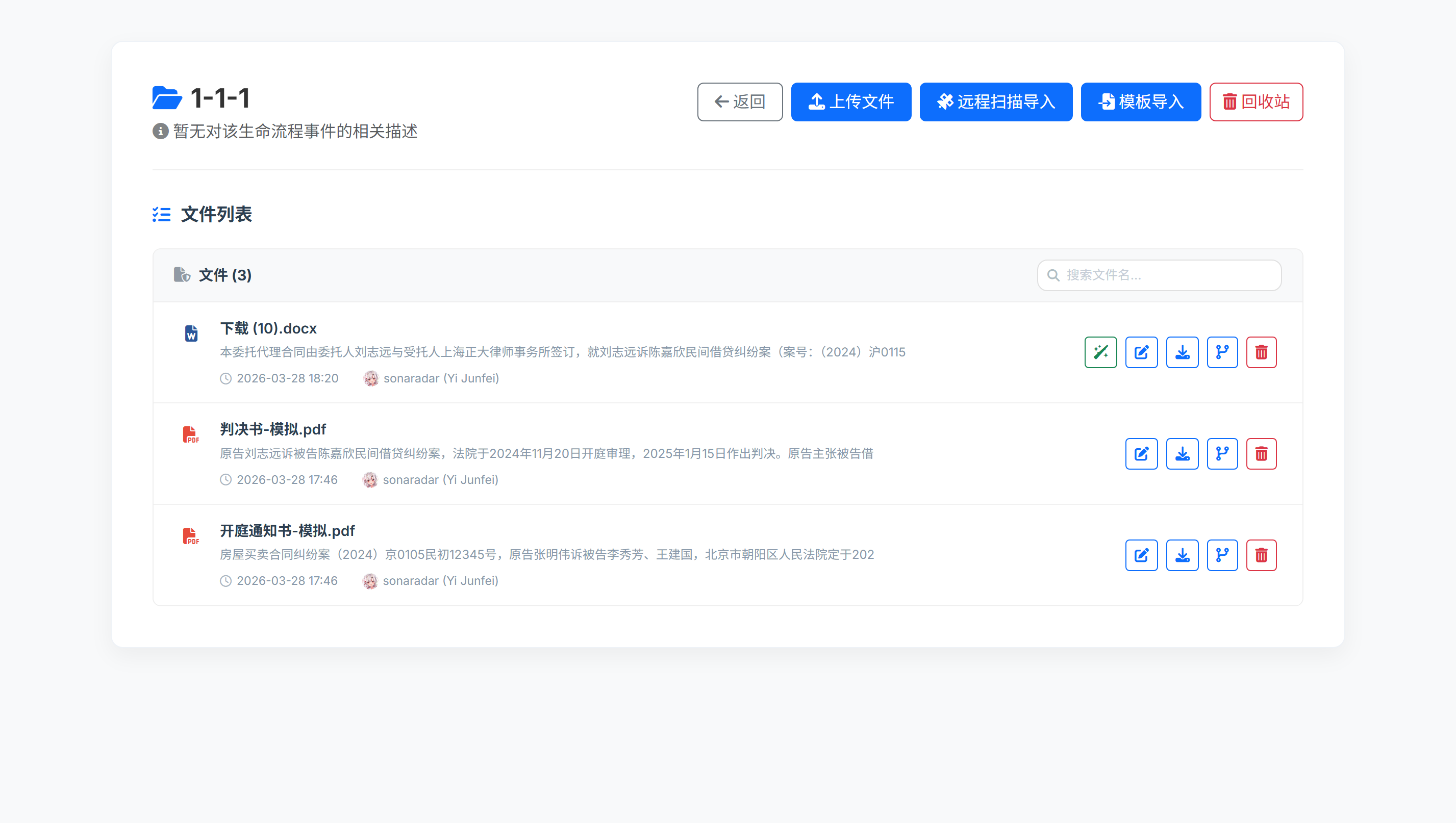
Task: Open the 判决书-模拟.pdf file name link
Action: click(x=272, y=429)
